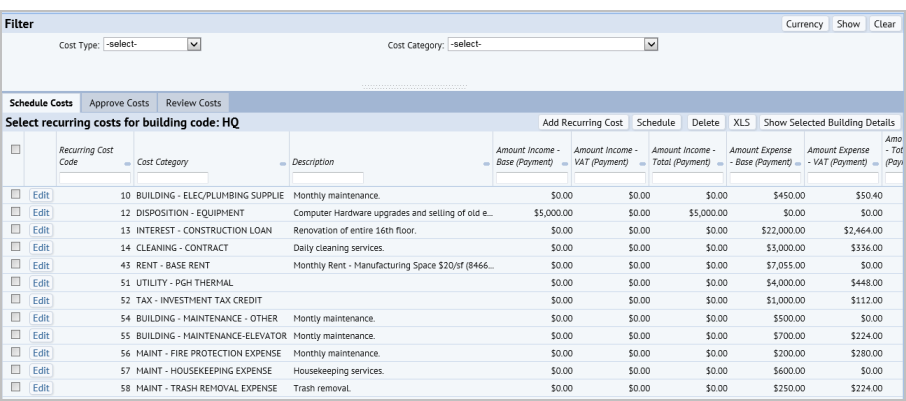Viewport: 906px width, 401px height.
Task: Click the Add Recurring Cost button
Action: [582, 122]
